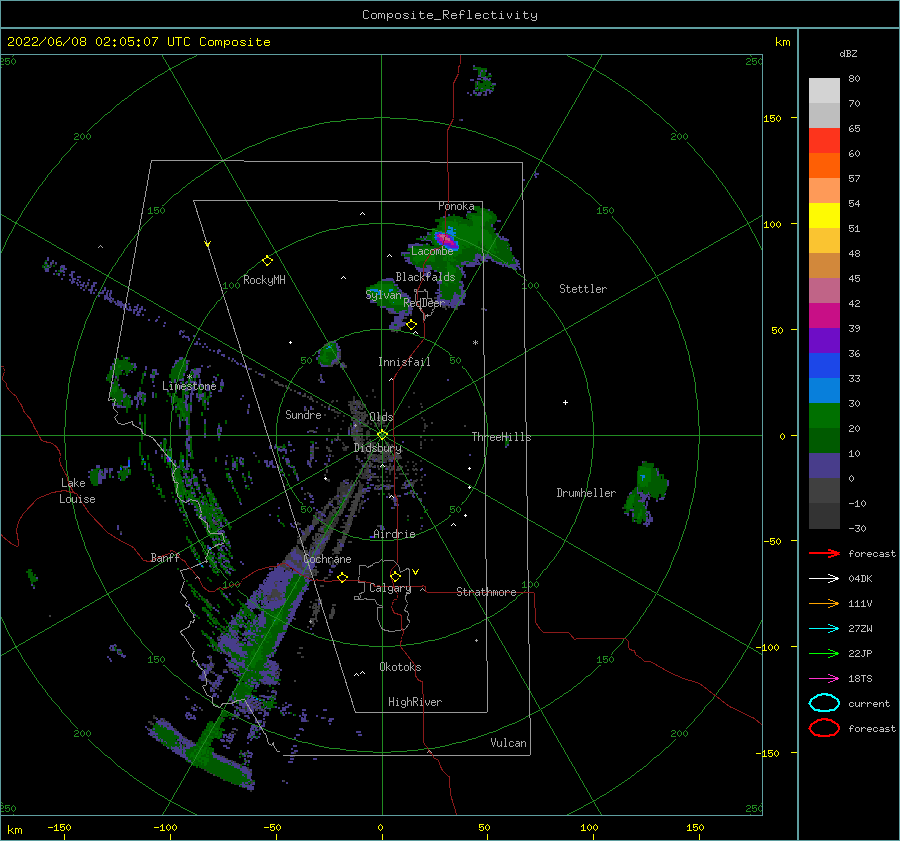The width and height of the screenshot is (900, 841).
Task: Click the yellow diamond marker beside RockyMH
Action: (267, 261)
